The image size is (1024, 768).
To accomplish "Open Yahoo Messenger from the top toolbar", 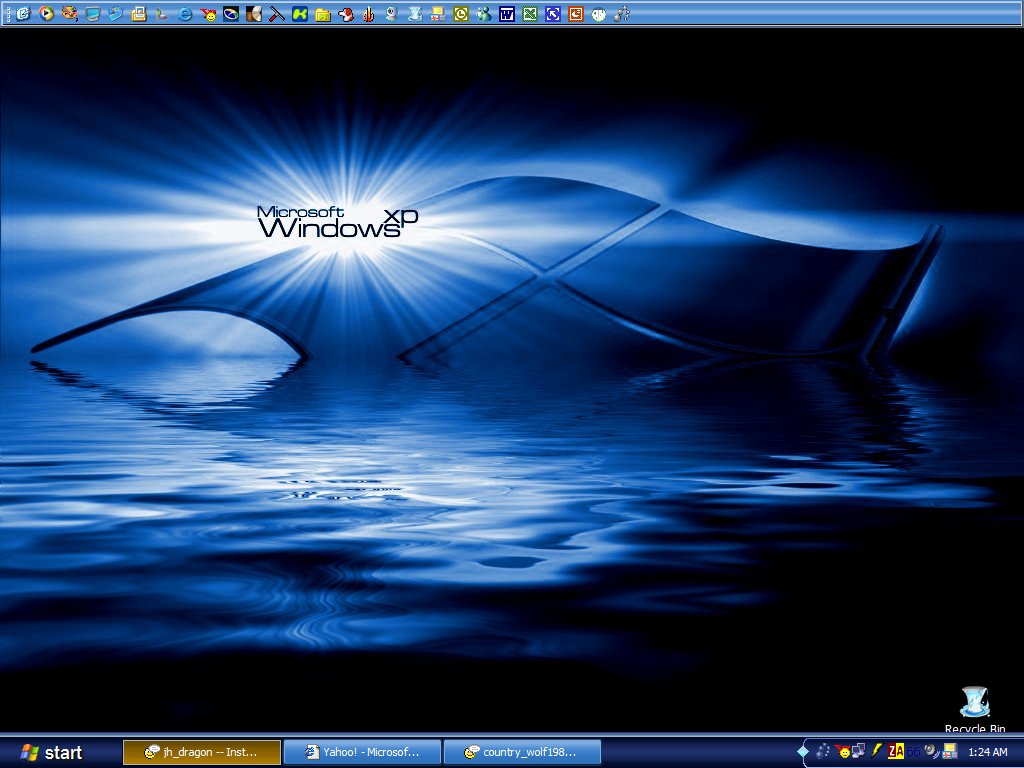I will pos(208,13).
